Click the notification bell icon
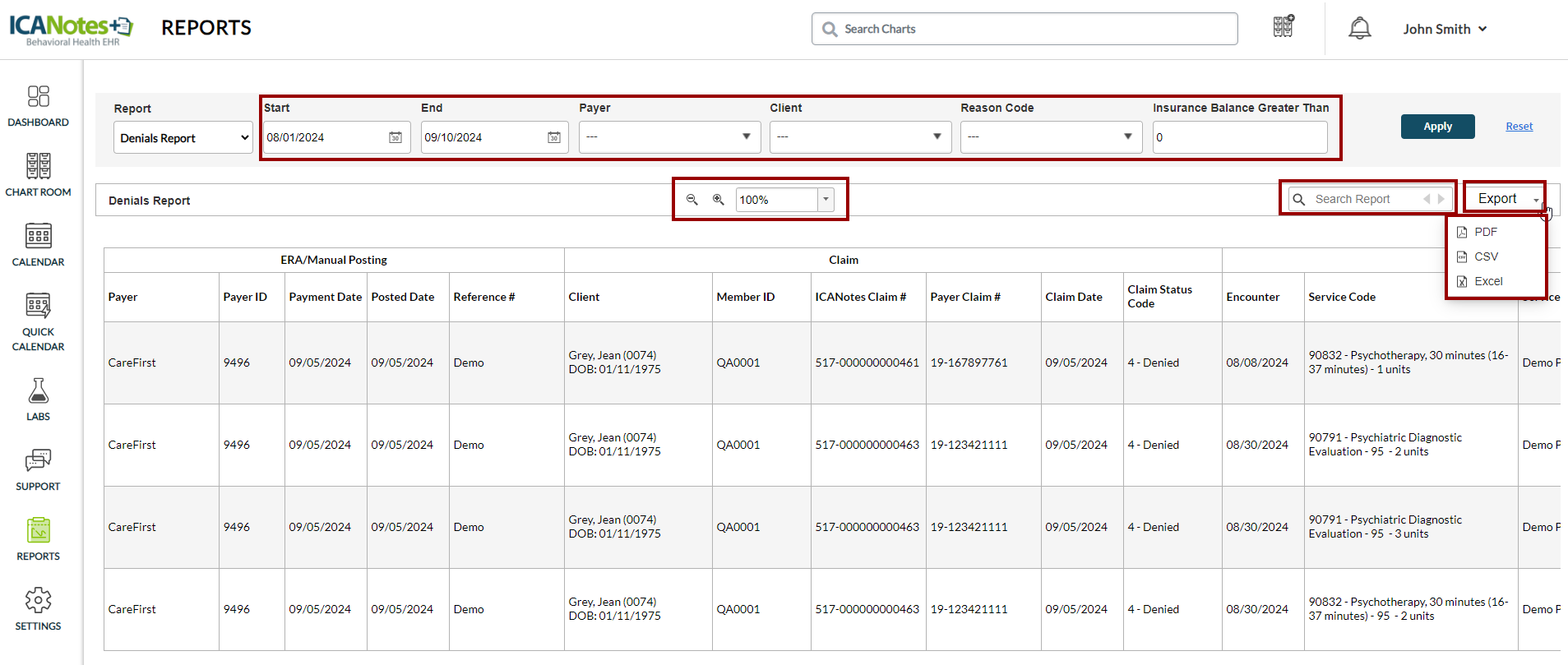This screenshot has width=1568, height=665. click(1359, 29)
